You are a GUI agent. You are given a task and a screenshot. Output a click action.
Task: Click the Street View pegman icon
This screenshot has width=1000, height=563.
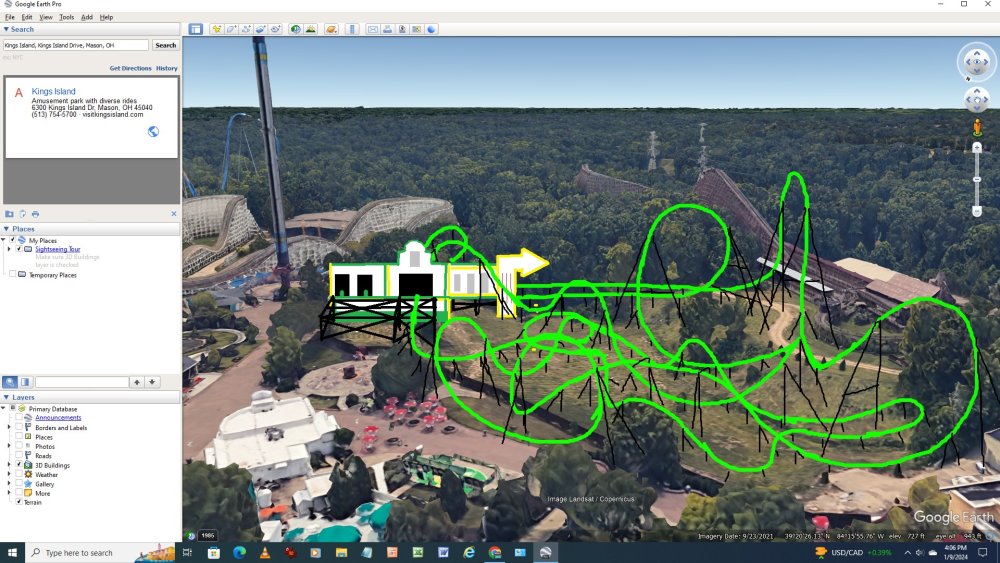(976, 127)
